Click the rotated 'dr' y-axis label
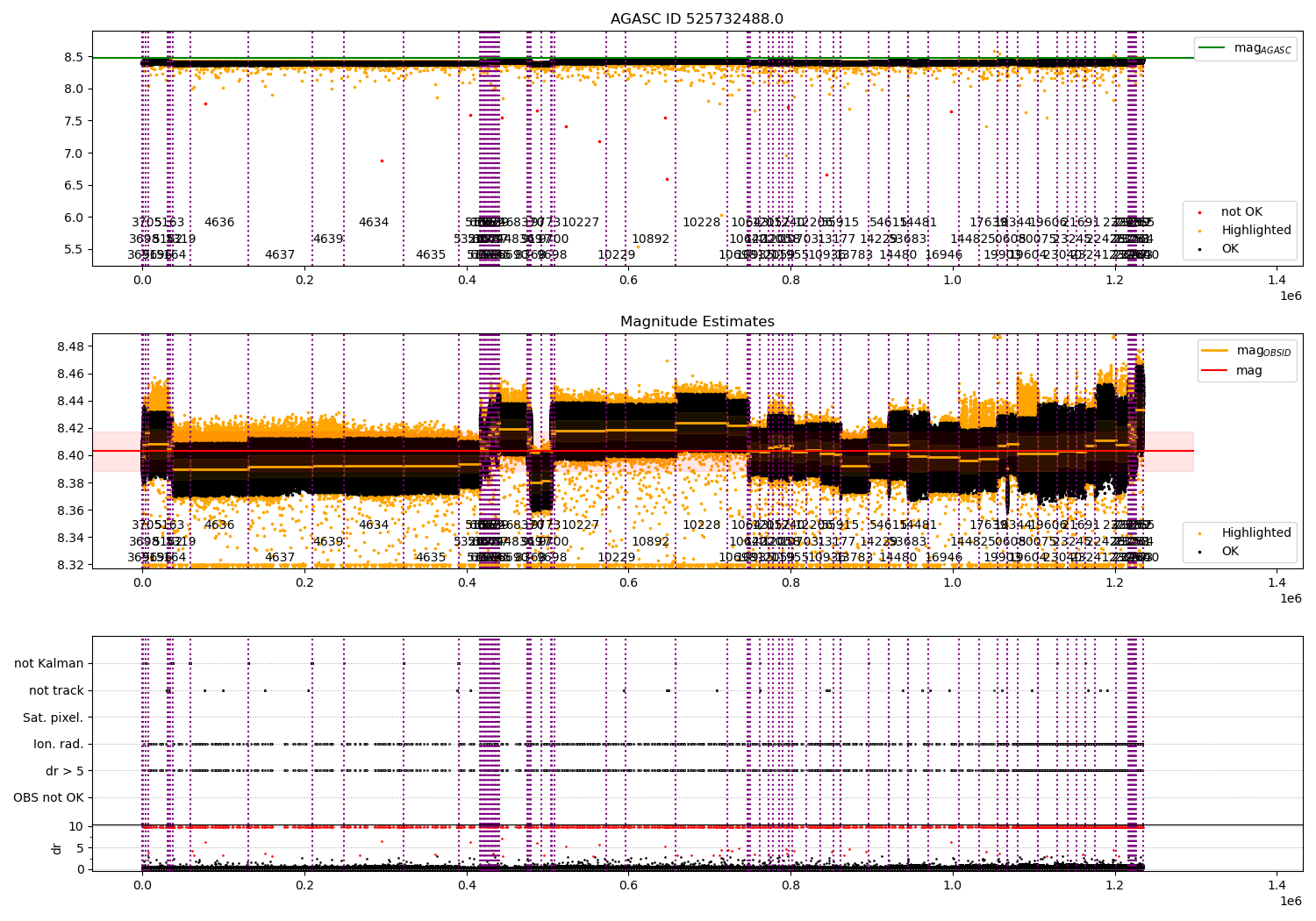The width and height of the screenshot is (1316, 921). pyautogui.click(x=57, y=848)
